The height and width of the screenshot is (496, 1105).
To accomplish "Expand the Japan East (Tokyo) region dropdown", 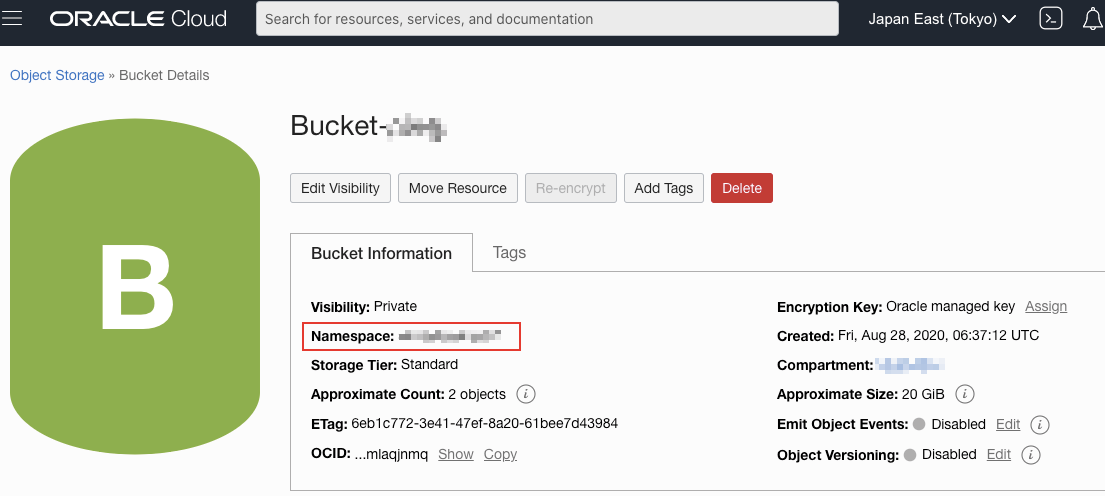I will pyautogui.click(x=942, y=19).
